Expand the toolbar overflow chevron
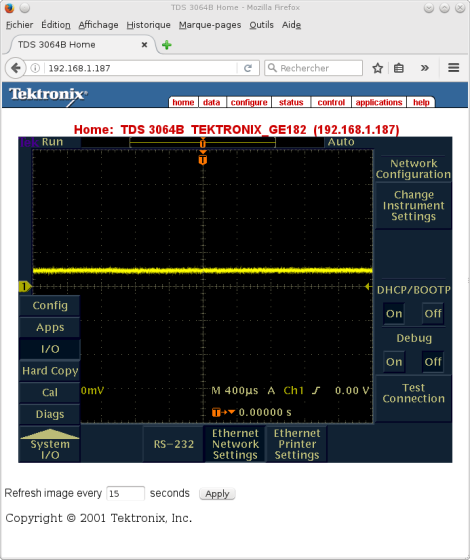The width and height of the screenshot is (470, 560). [x=425, y=68]
